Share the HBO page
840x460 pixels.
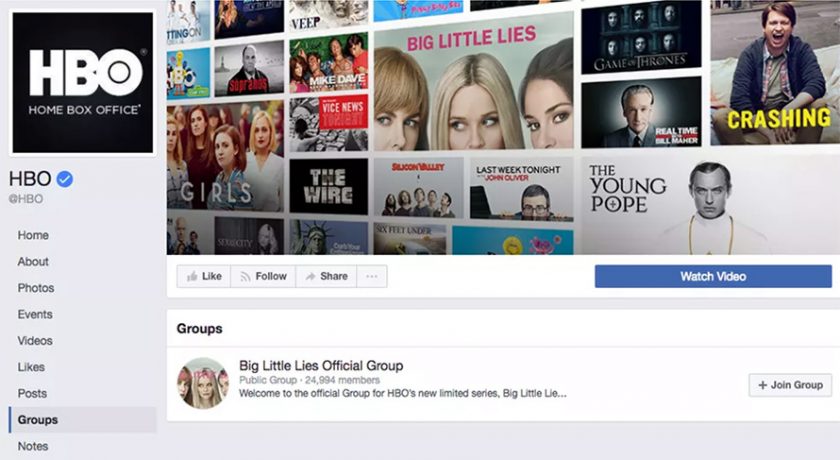click(326, 276)
